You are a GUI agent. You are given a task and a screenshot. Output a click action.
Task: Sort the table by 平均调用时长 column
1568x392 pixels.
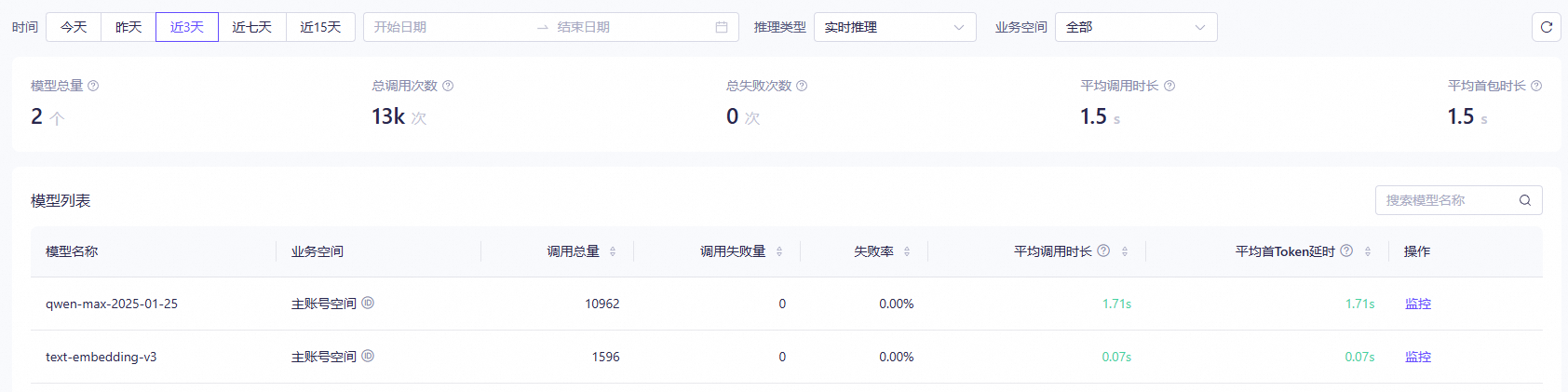pos(1125,251)
